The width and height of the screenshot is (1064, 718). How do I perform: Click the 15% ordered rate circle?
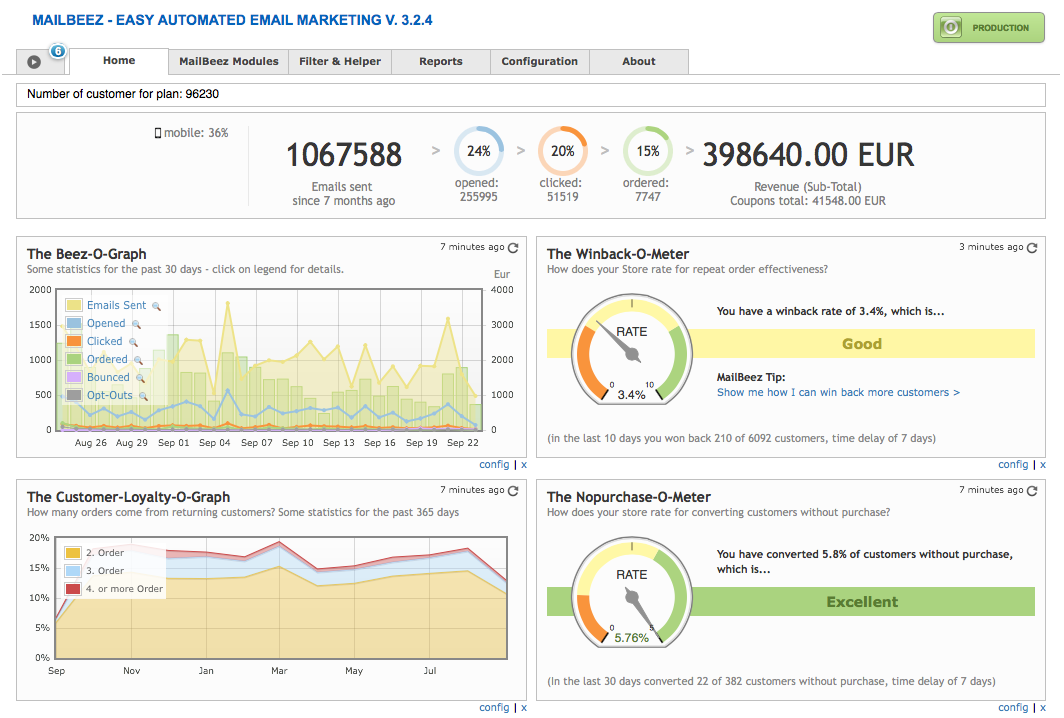click(x=647, y=151)
